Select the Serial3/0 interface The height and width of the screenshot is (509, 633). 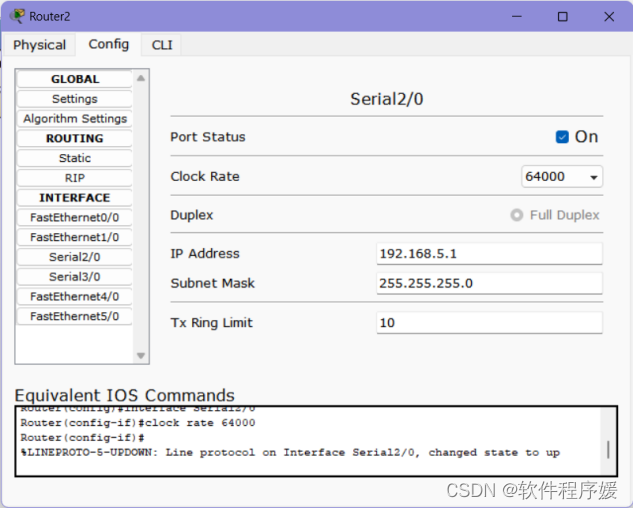pos(75,277)
